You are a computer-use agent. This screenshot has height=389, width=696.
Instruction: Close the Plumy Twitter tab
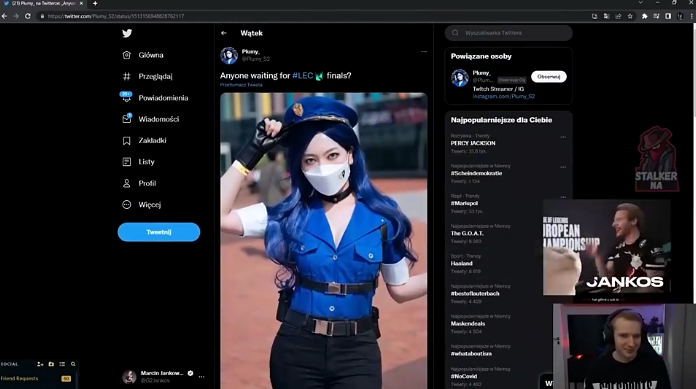81,3
